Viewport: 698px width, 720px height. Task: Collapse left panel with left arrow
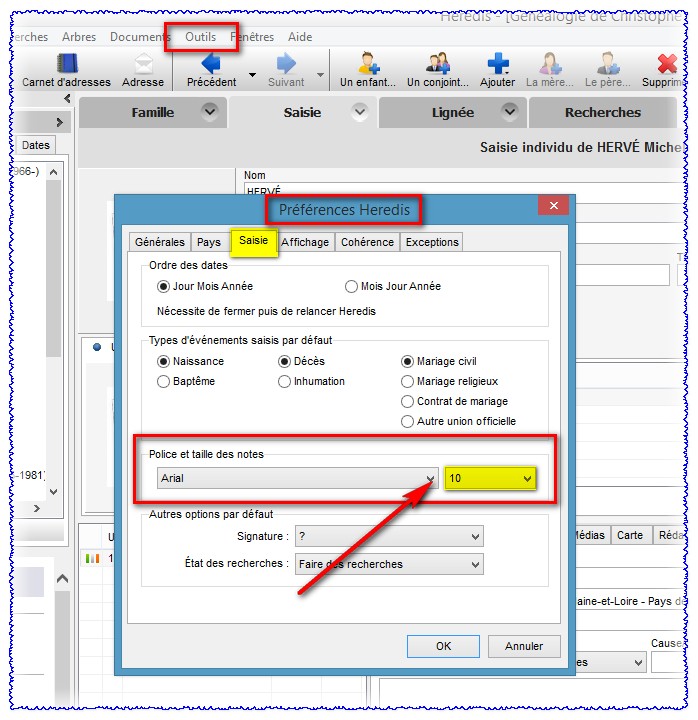point(67,98)
